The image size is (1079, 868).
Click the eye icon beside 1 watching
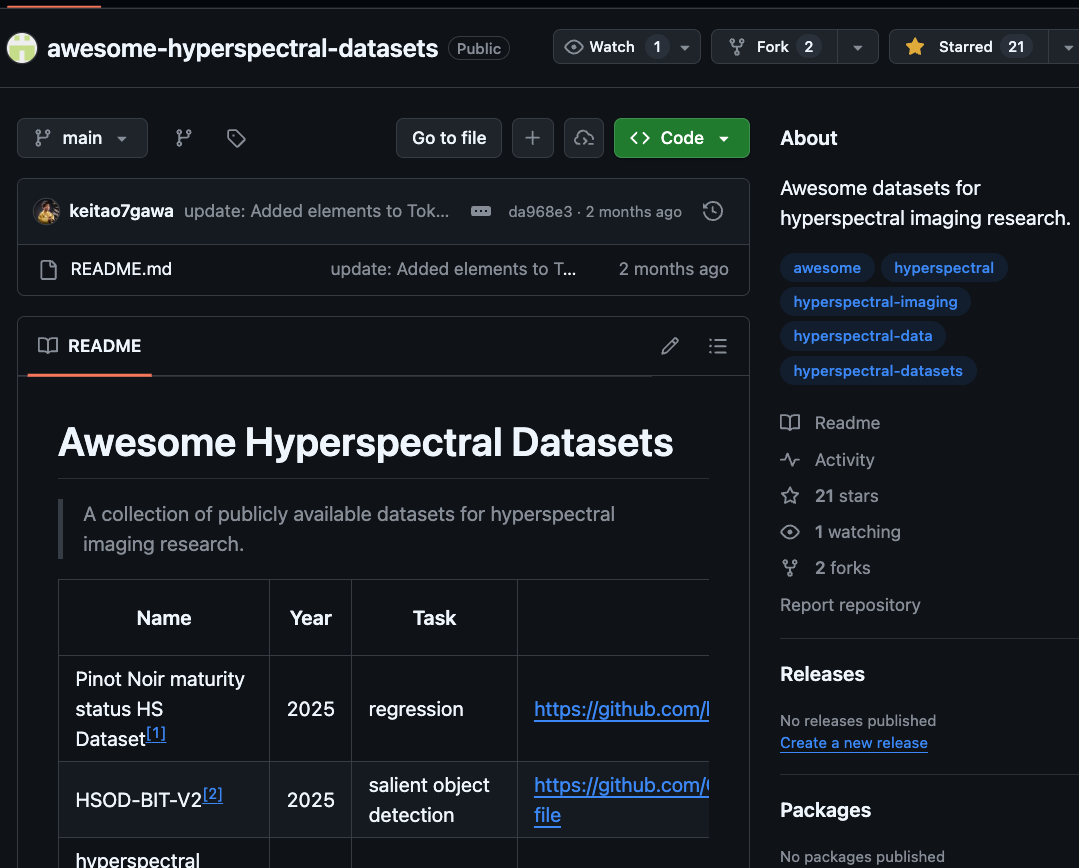790,531
